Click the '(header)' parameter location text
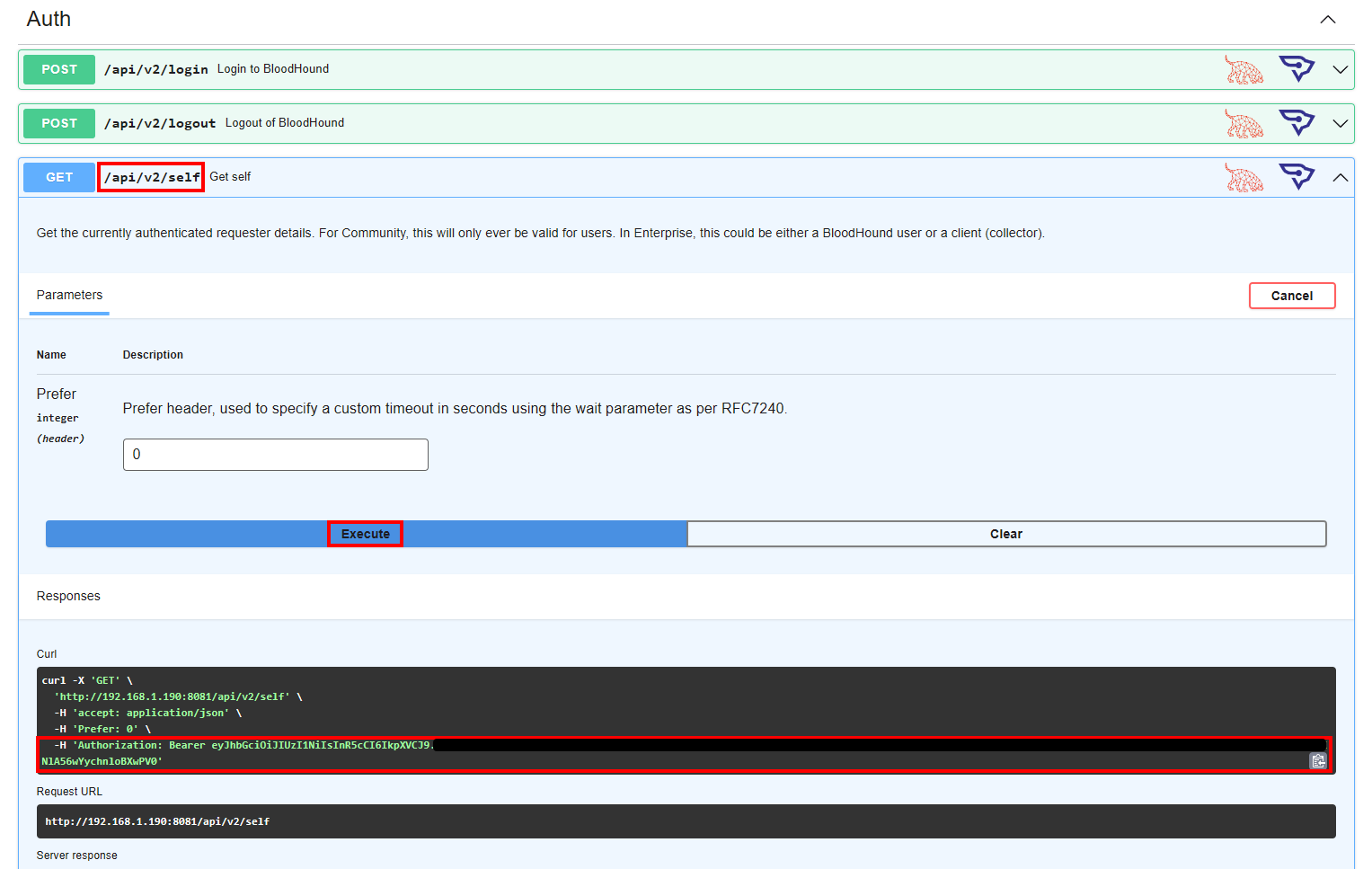 coord(60,439)
